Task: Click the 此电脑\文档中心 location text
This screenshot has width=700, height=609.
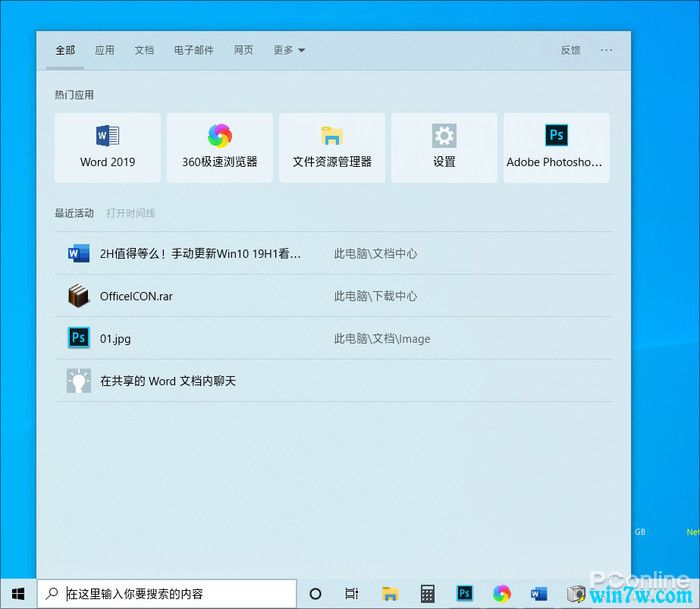Action: pos(375,254)
